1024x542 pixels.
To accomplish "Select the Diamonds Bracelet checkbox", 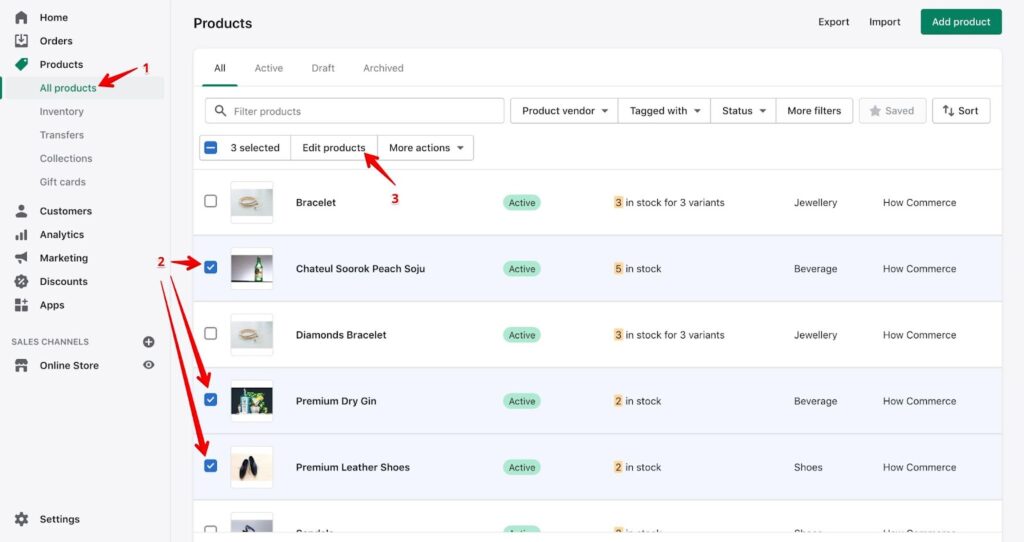I will (x=210, y=334).
